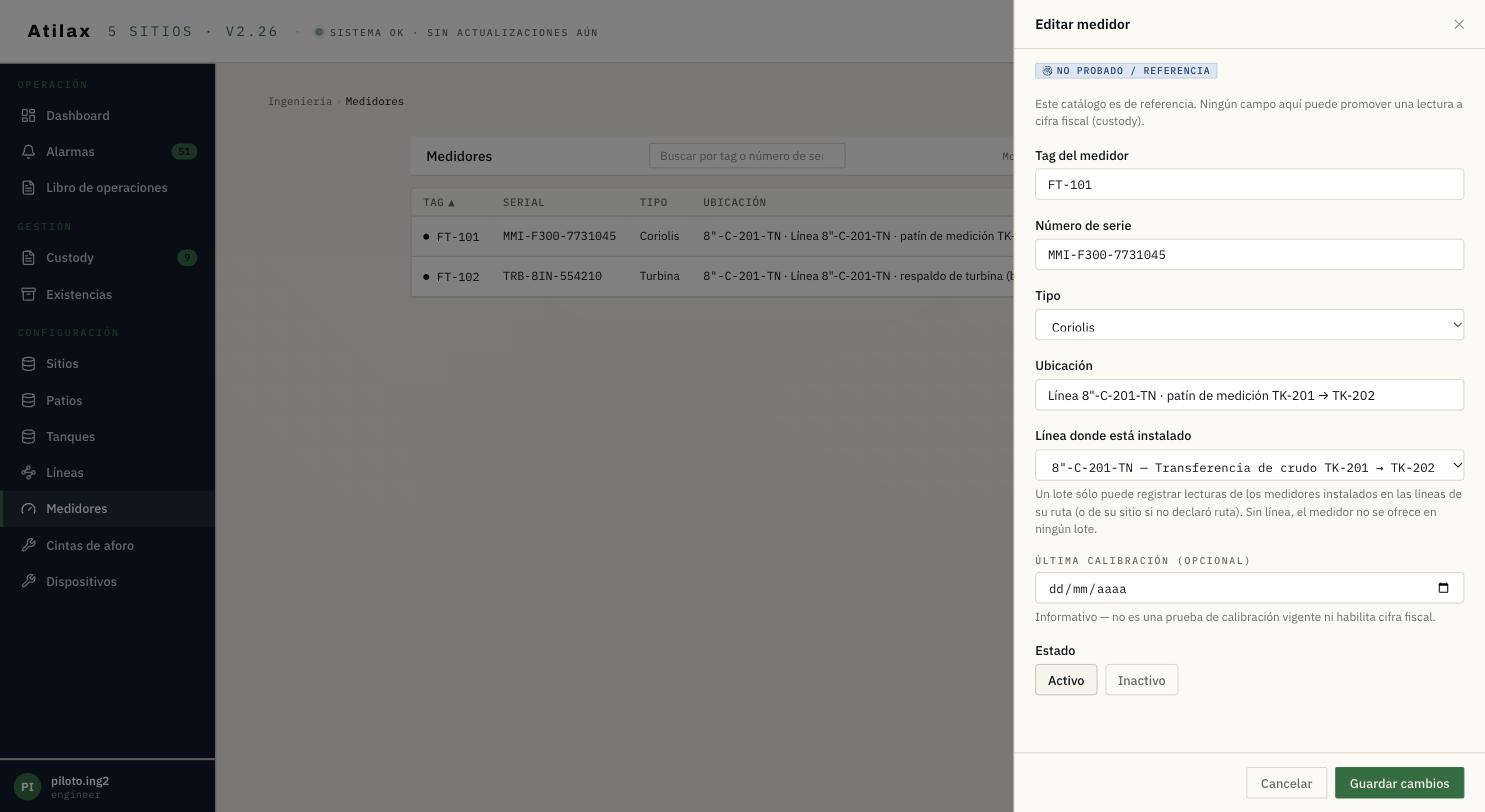
Task: Open Alarmas in the sidebar
Action: pos(107,152)
